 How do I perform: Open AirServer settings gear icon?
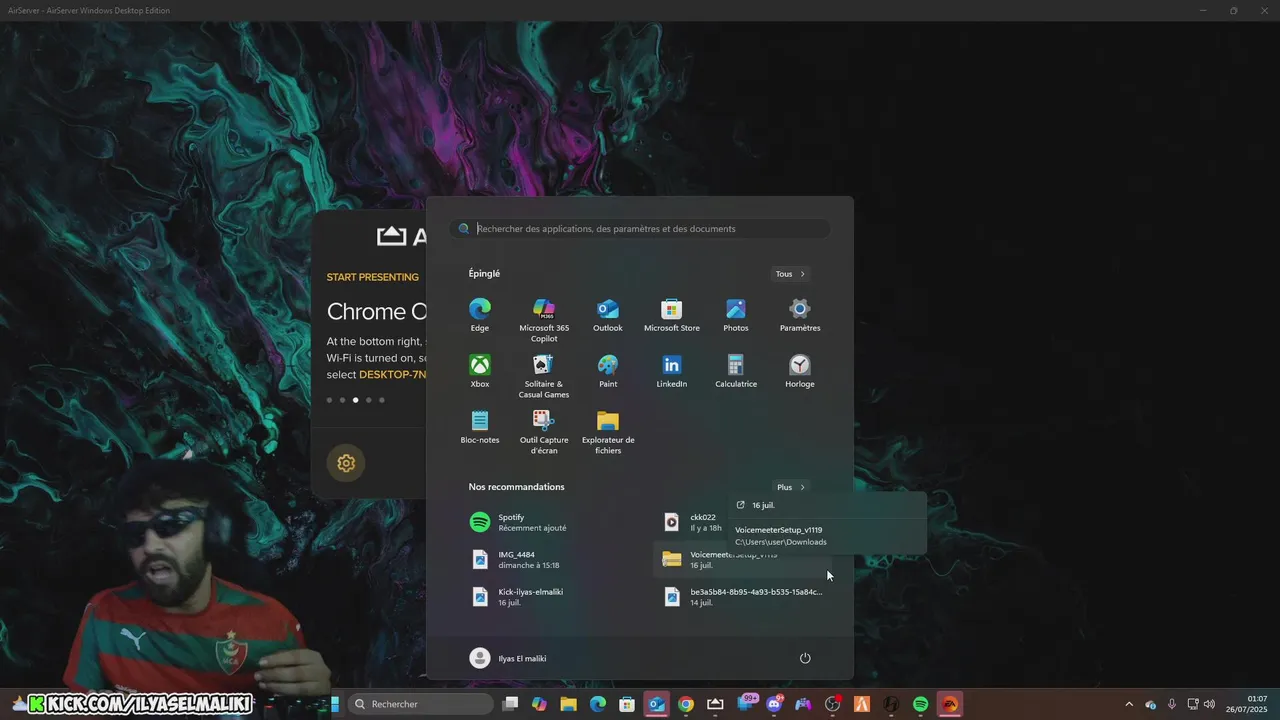[346, 463]
